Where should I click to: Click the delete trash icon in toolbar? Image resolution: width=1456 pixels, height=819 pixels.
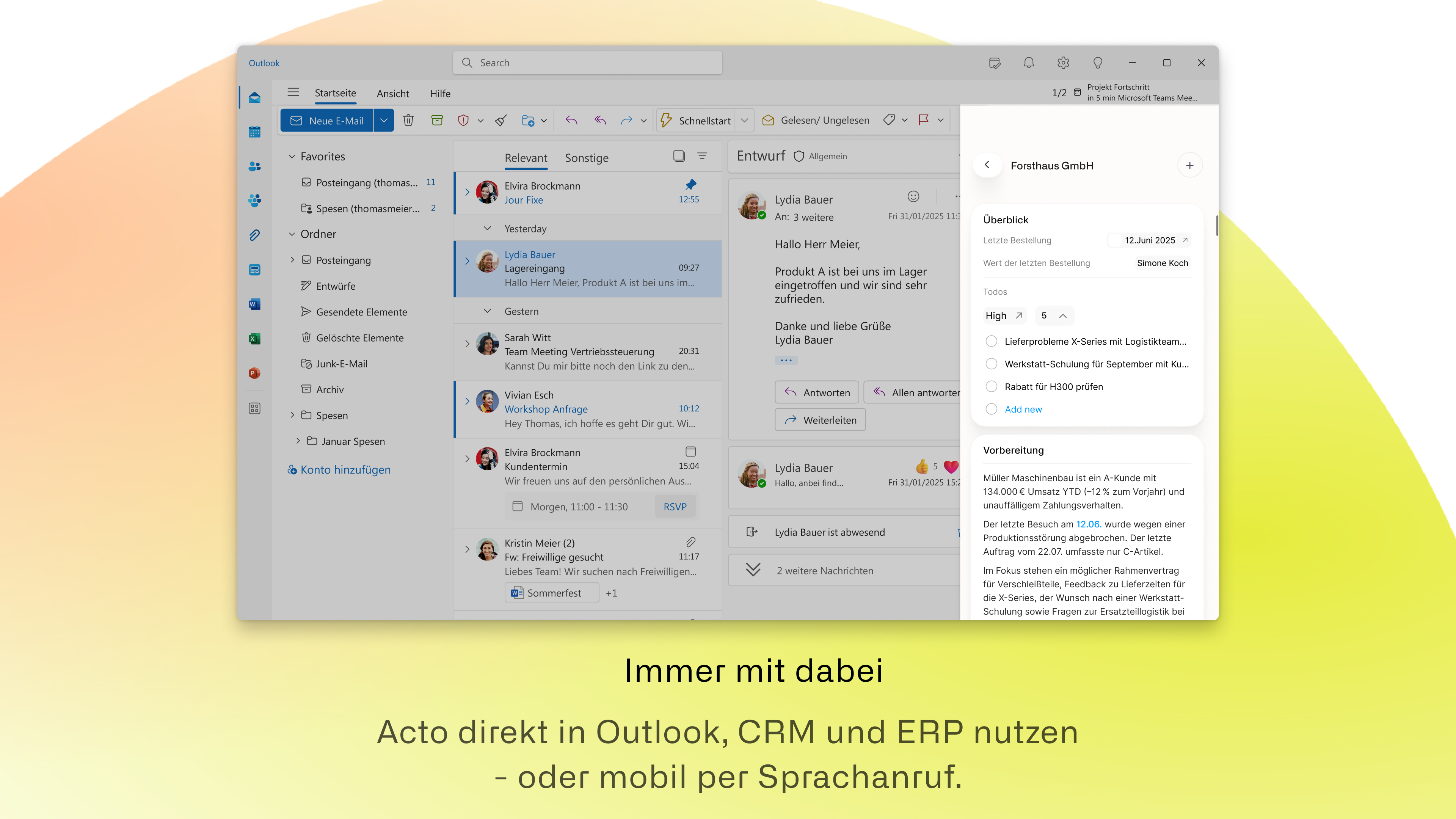pos(408,121)
